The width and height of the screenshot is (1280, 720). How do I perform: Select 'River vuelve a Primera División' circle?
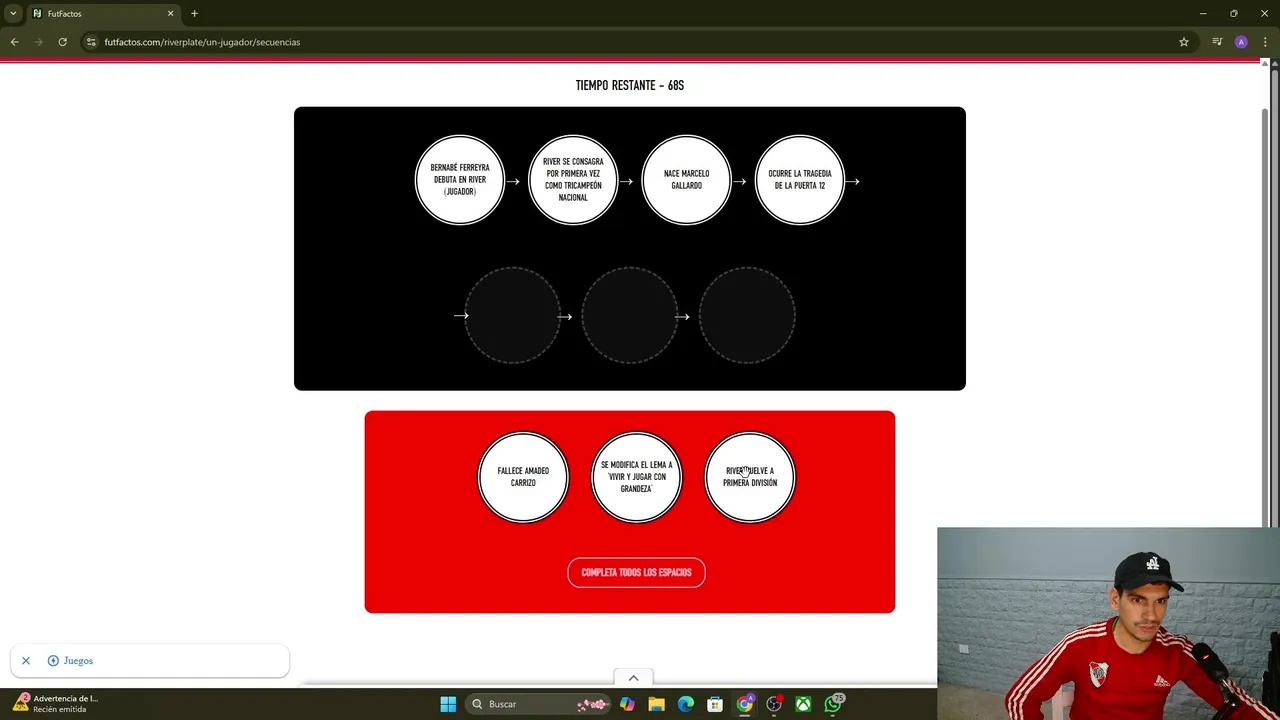750,477
